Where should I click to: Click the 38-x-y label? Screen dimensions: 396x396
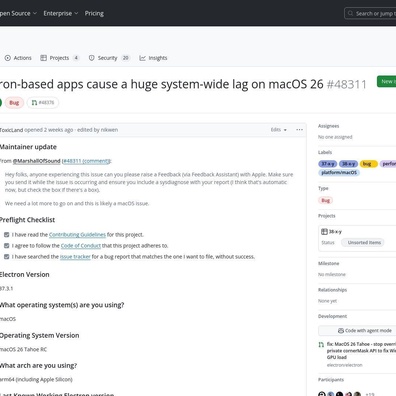click(348, 164)
